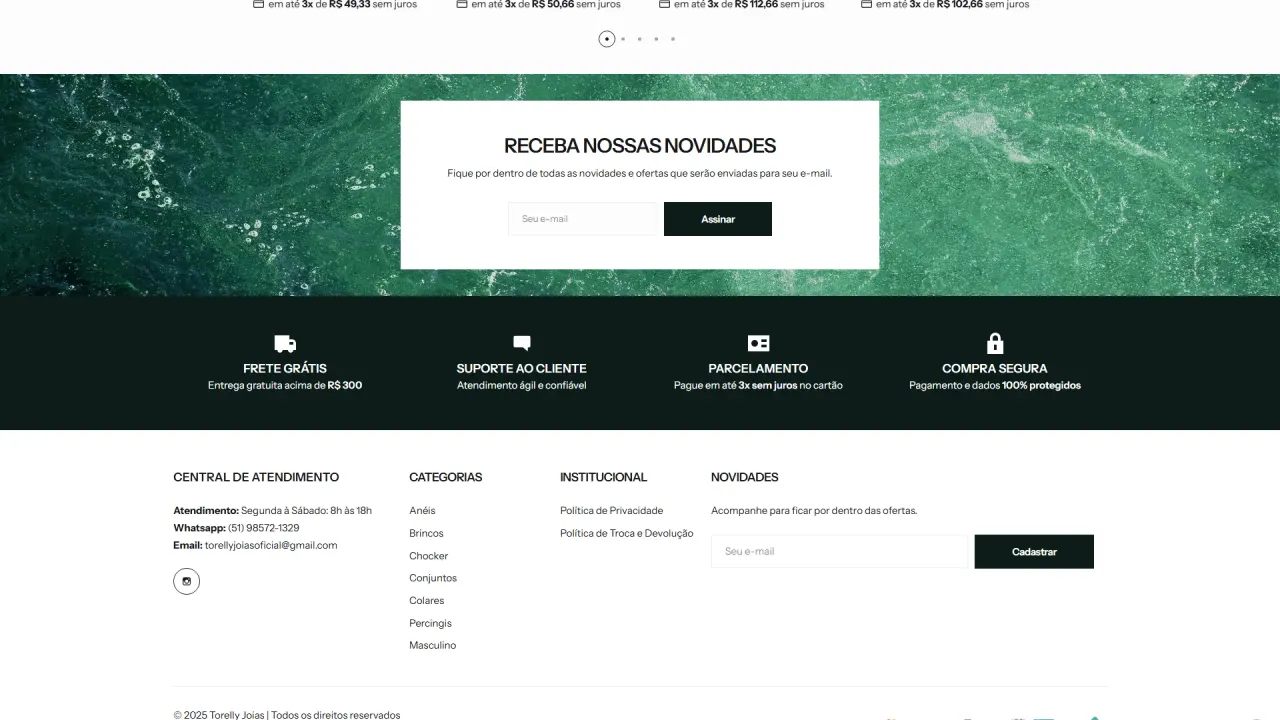This screenshot has width=1280, height=720.
Task: Click the Assinar newsletter button
Action: click(718, 219)
